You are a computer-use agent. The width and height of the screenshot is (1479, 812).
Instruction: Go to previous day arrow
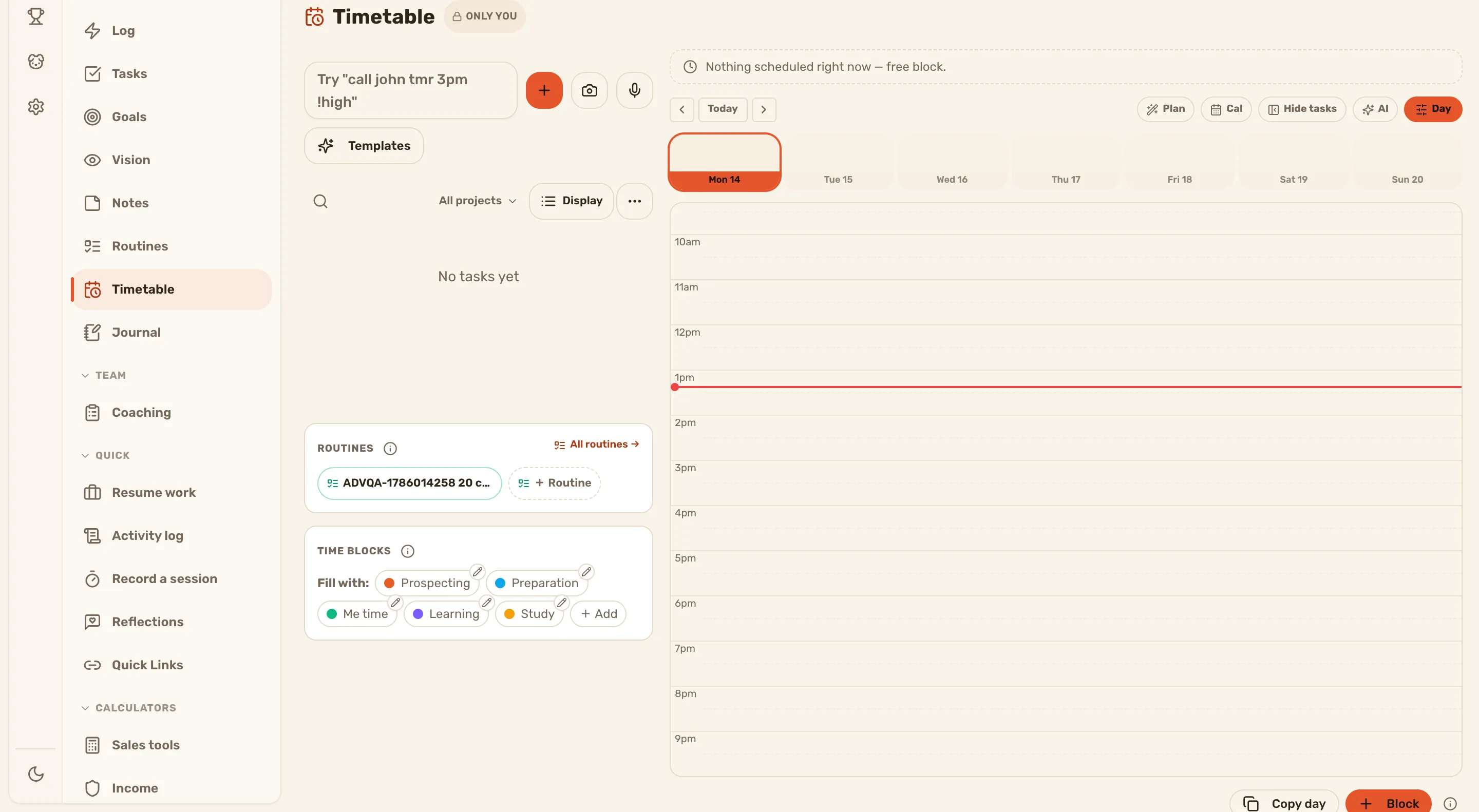point(681,109)
